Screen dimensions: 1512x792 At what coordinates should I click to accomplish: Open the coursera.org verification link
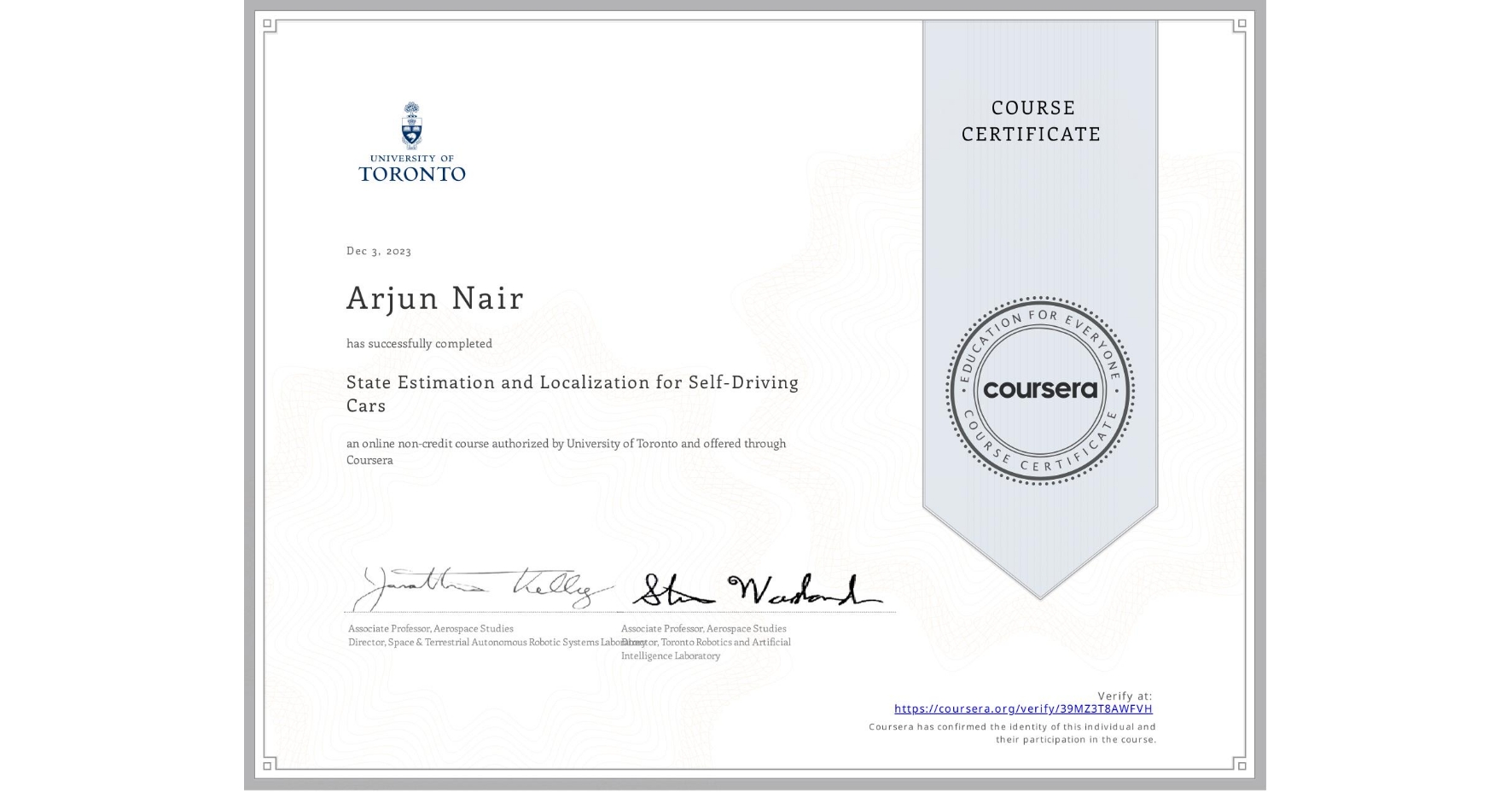click(x=1021, y=708)
